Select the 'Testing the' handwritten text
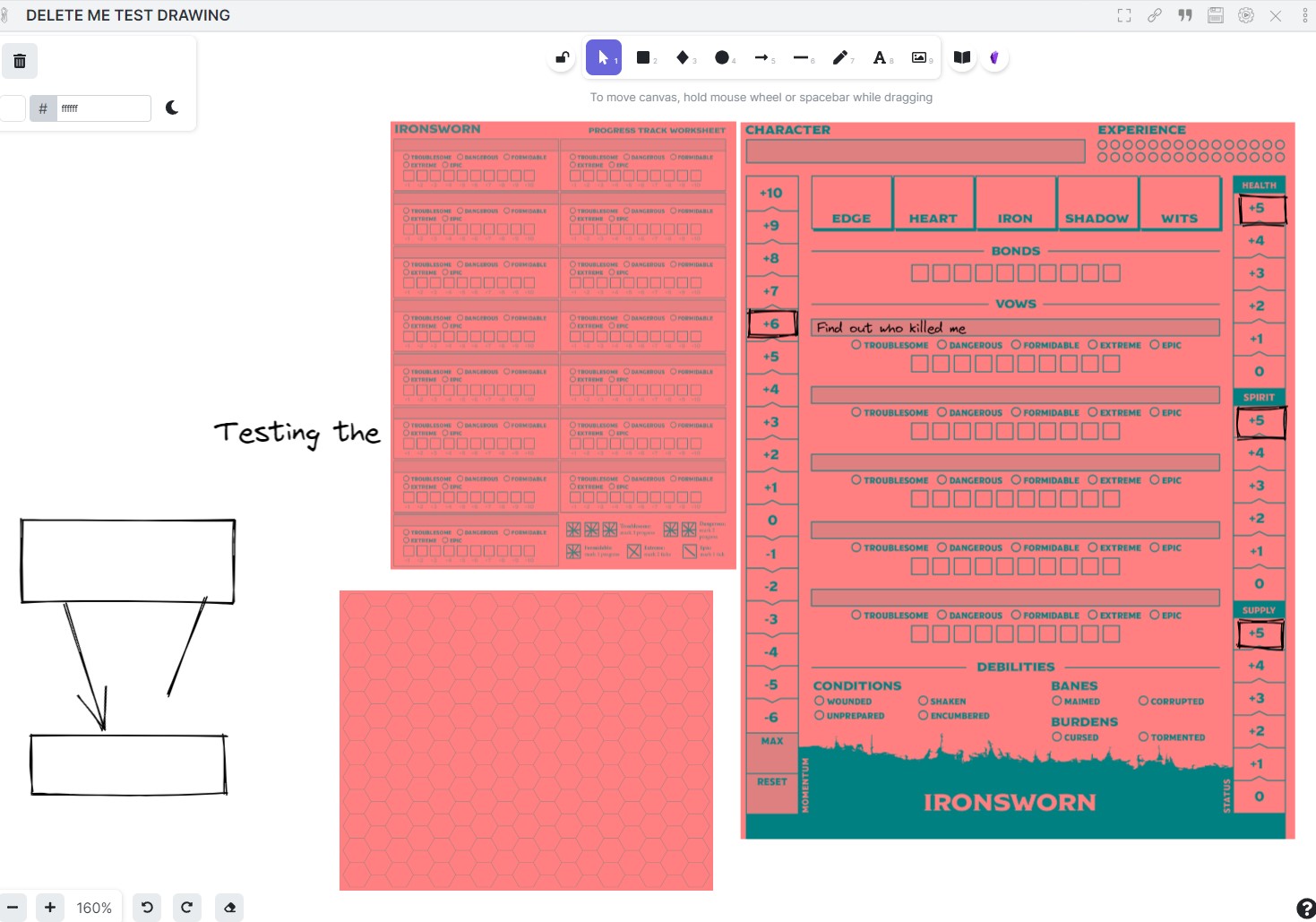 (x=297, y=434)
